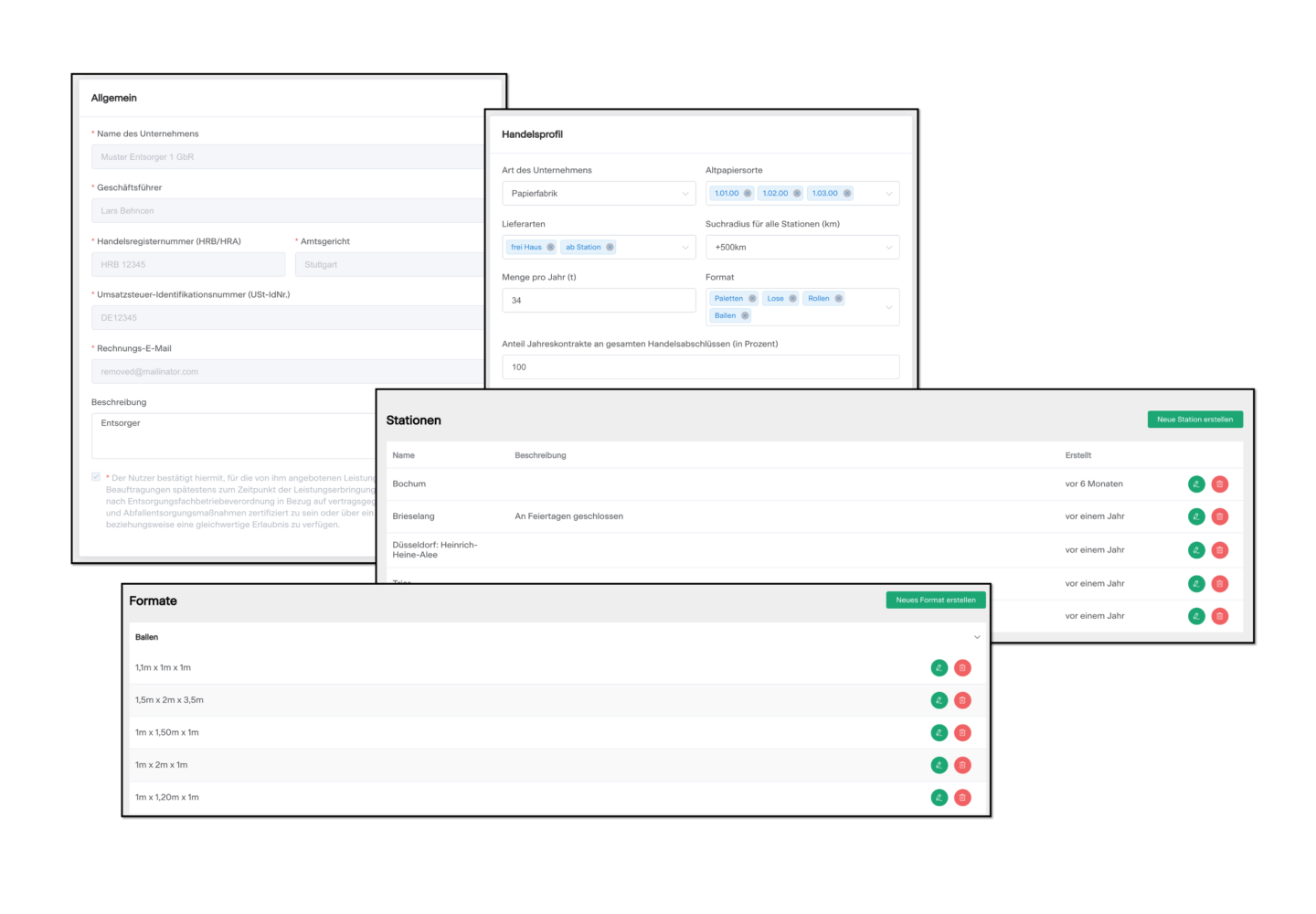1316x914 pixels.
Task: Edit the 1m x 1,20m x 1m format
Action: tap(939, 798)
